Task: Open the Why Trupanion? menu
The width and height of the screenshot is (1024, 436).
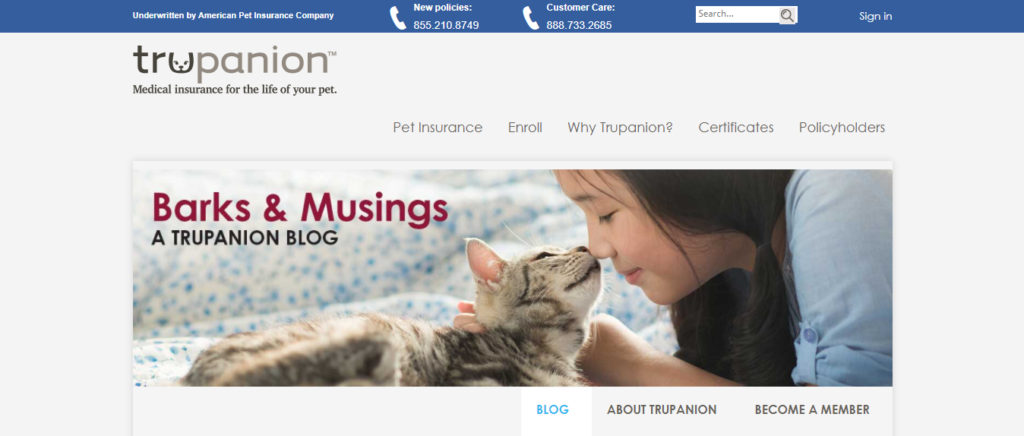Action: tap(620, 127)
